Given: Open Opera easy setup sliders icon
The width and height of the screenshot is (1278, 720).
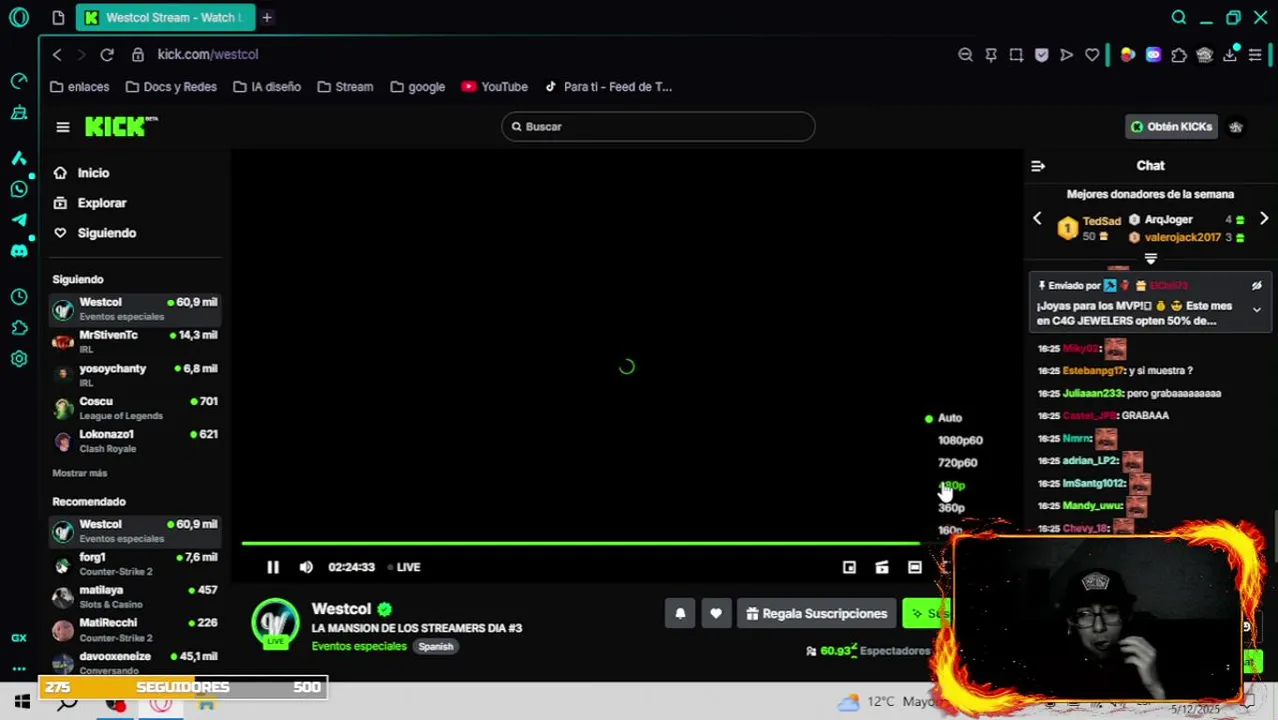Looking at the screenshot, I should (x=1255, y=55).
